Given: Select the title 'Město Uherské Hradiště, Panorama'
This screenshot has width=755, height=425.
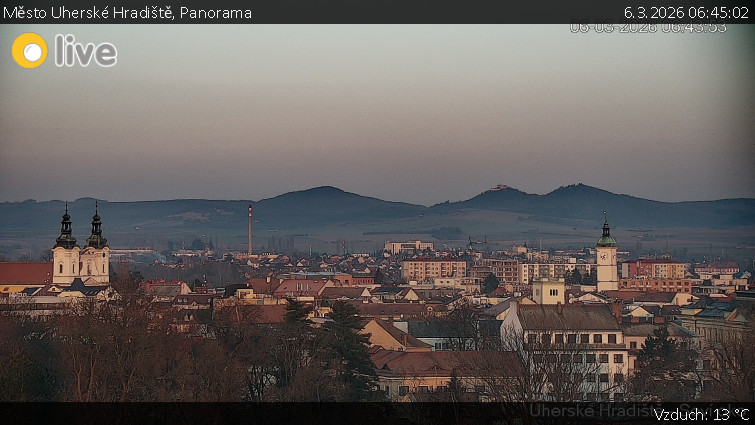Looking at the screenshot, I should click(x=127, y=13).
